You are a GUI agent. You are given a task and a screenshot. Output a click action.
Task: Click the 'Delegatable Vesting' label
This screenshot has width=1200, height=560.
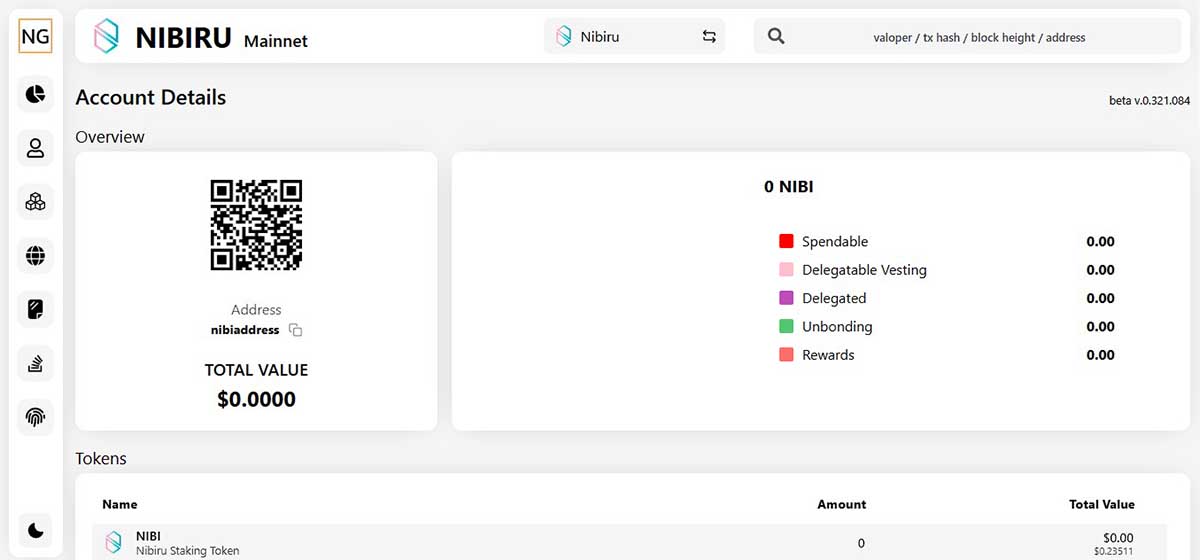pyautogui.click(x=864, y=270)
